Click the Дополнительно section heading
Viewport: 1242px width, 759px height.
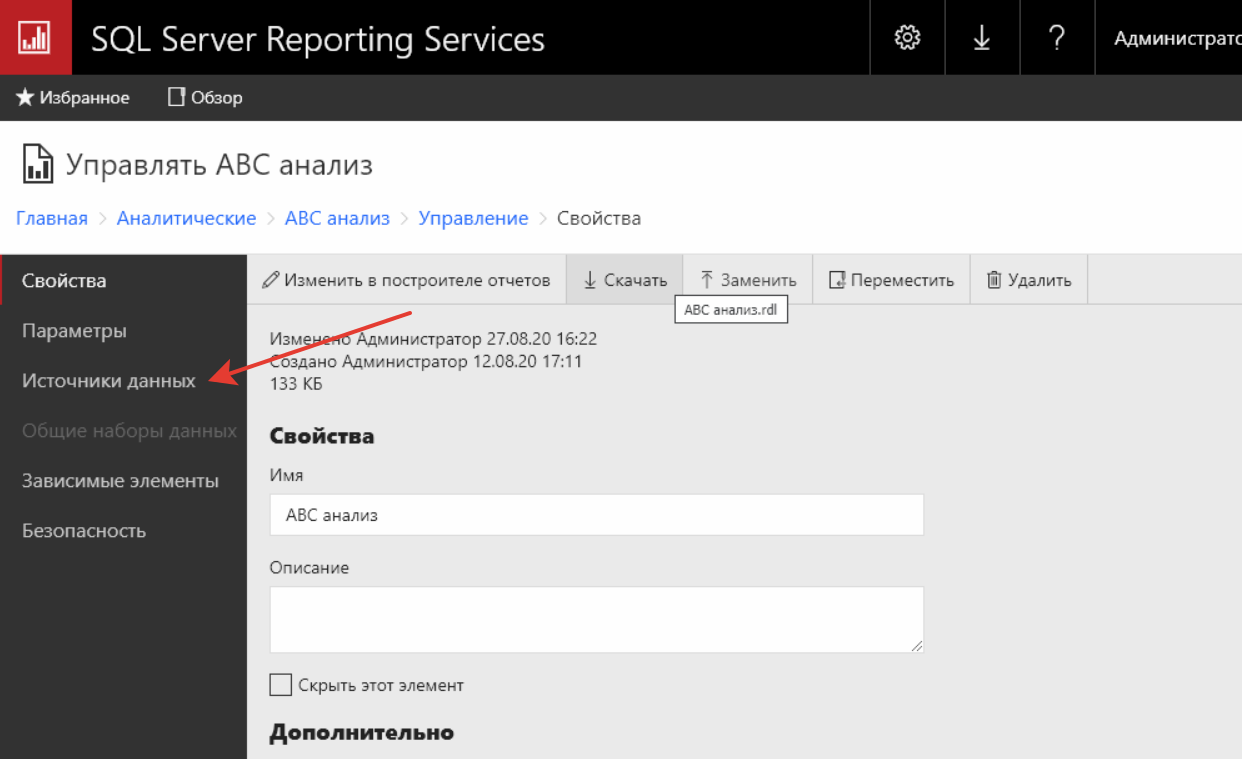click(361, 733)
